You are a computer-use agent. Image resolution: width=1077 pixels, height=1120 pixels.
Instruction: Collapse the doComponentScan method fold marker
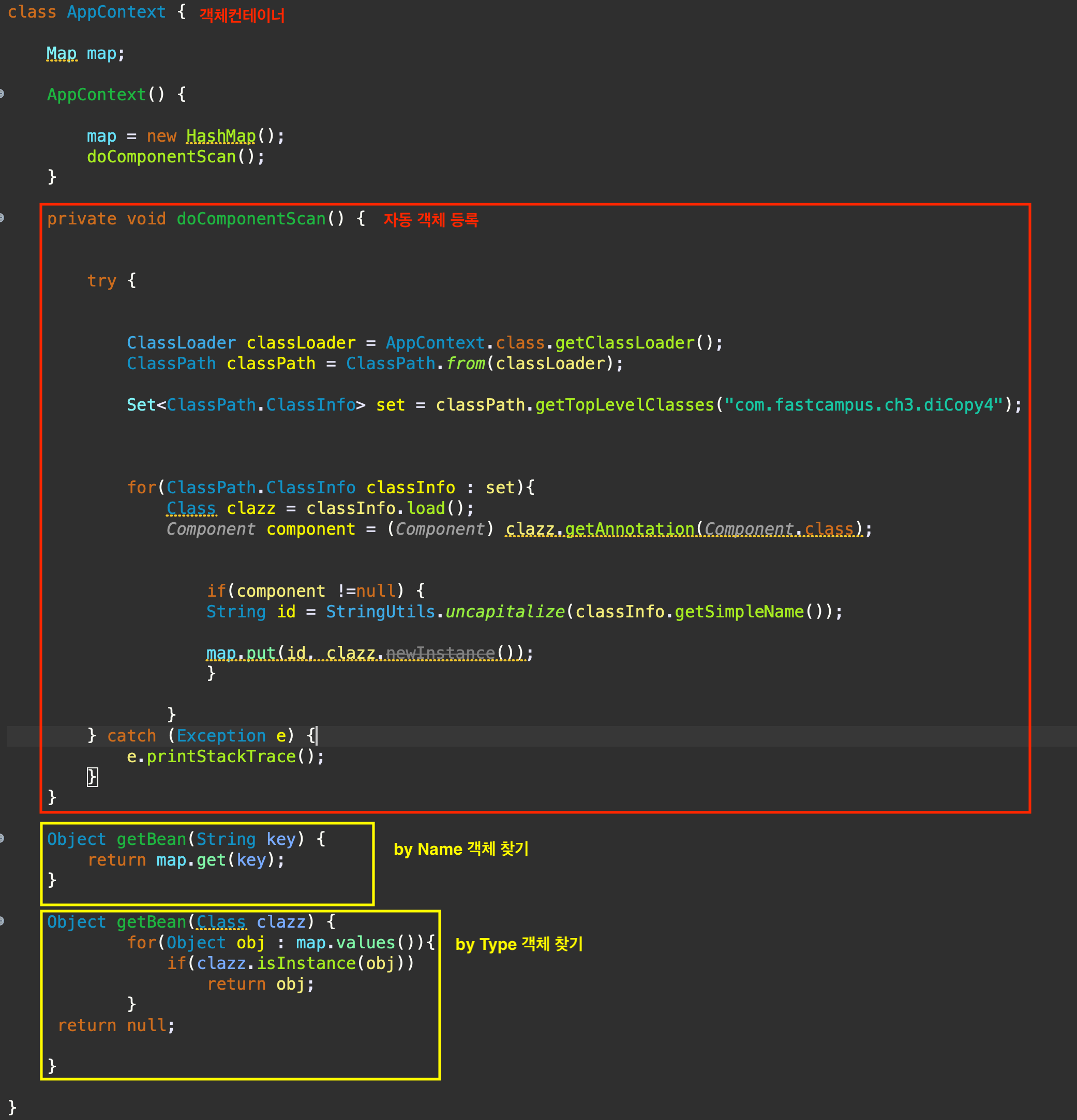tap(2, 218)
